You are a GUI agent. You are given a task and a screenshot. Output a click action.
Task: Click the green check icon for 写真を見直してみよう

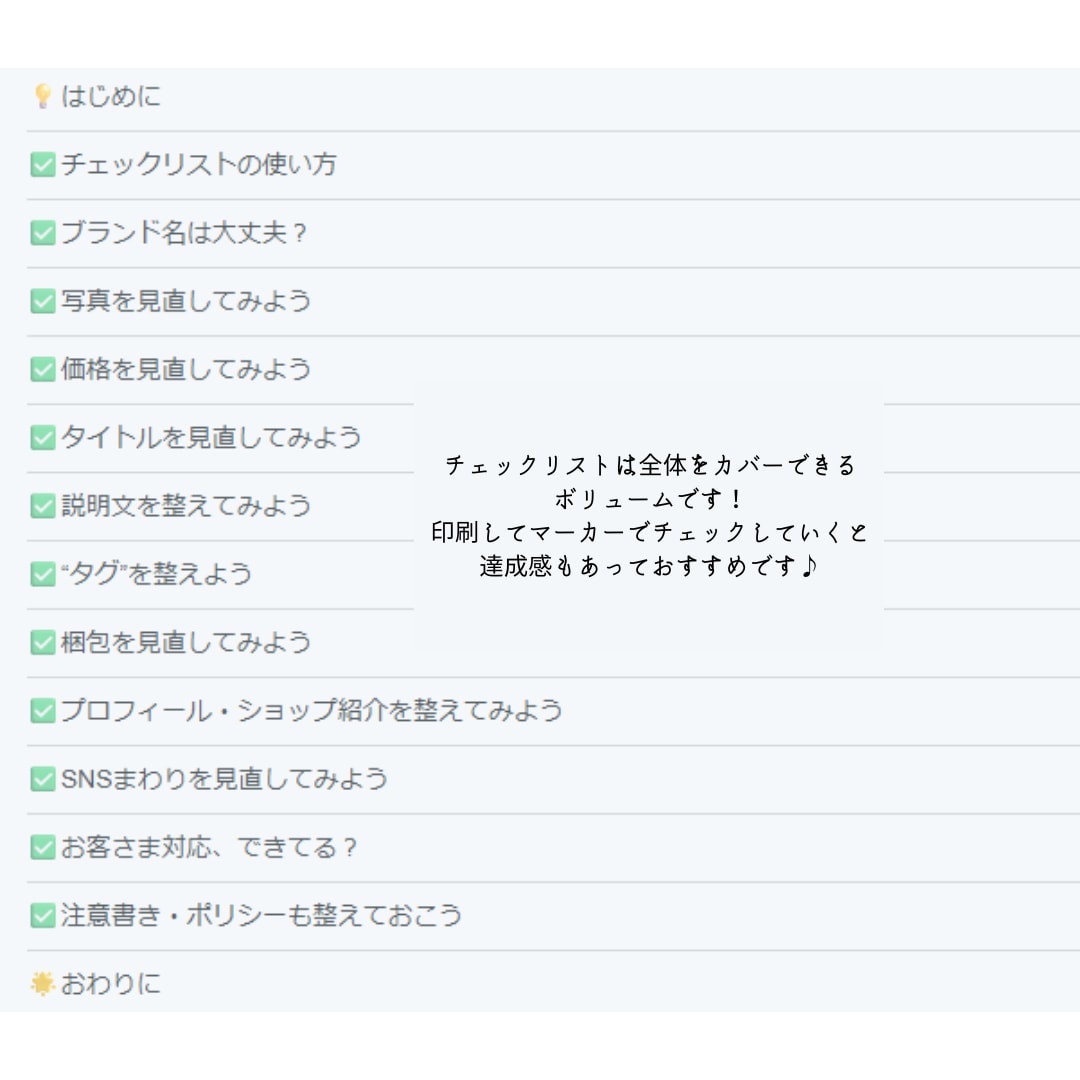[x=43, y=301]
